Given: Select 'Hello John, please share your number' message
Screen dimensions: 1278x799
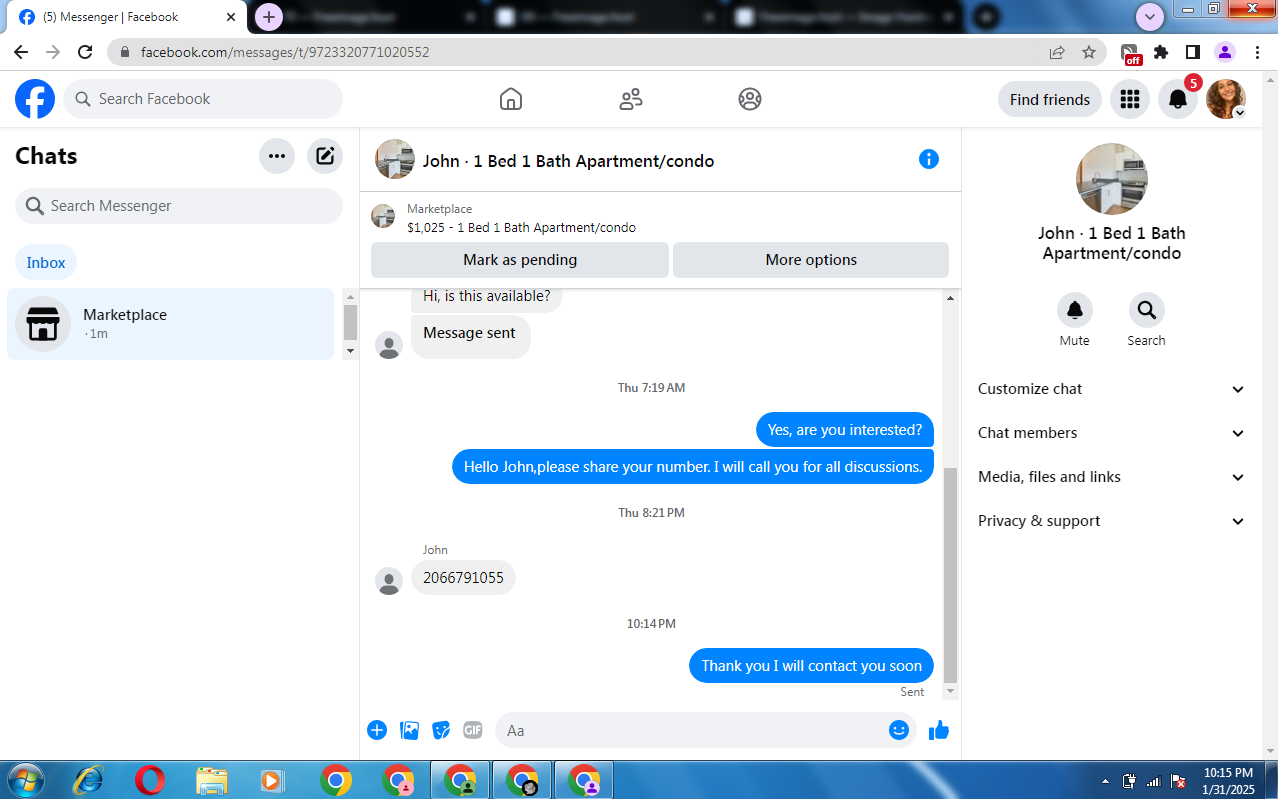Looking at the screenshot, I should coord(693,467).
